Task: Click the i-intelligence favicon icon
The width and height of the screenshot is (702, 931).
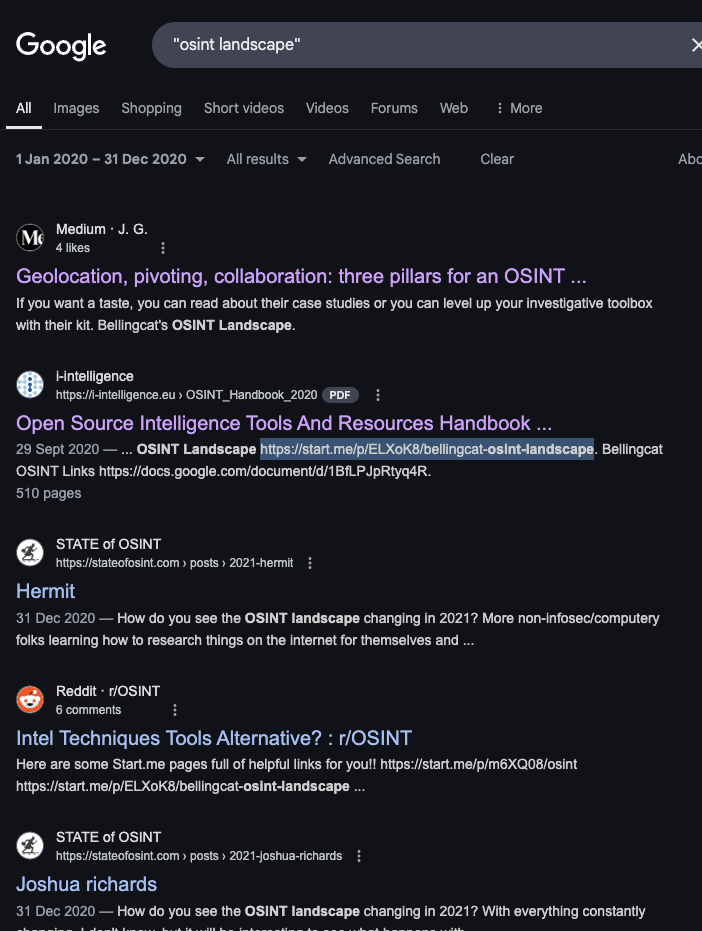Action: tap(30, 385)
